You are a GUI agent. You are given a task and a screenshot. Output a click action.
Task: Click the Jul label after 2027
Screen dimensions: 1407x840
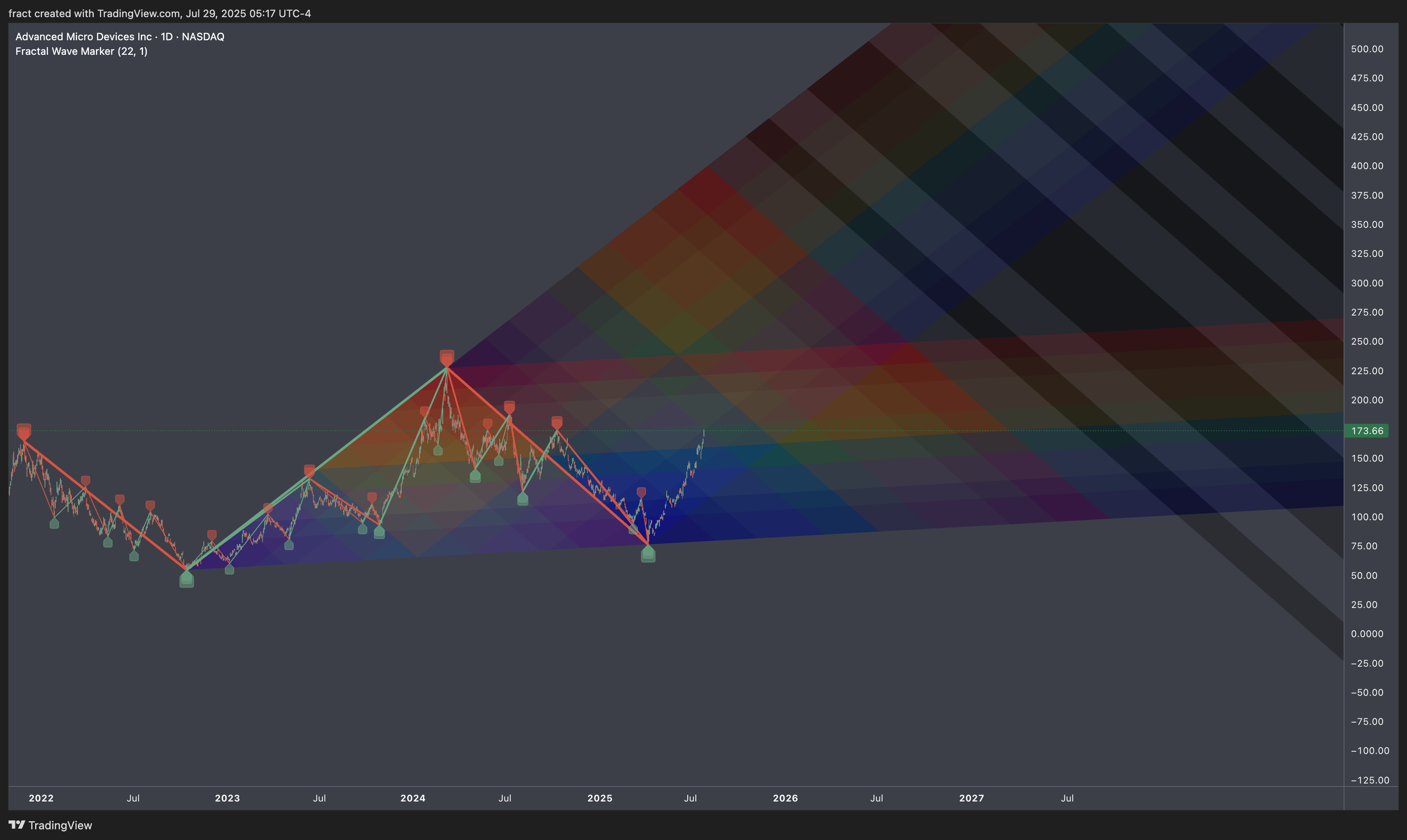tap(1067, 798)
